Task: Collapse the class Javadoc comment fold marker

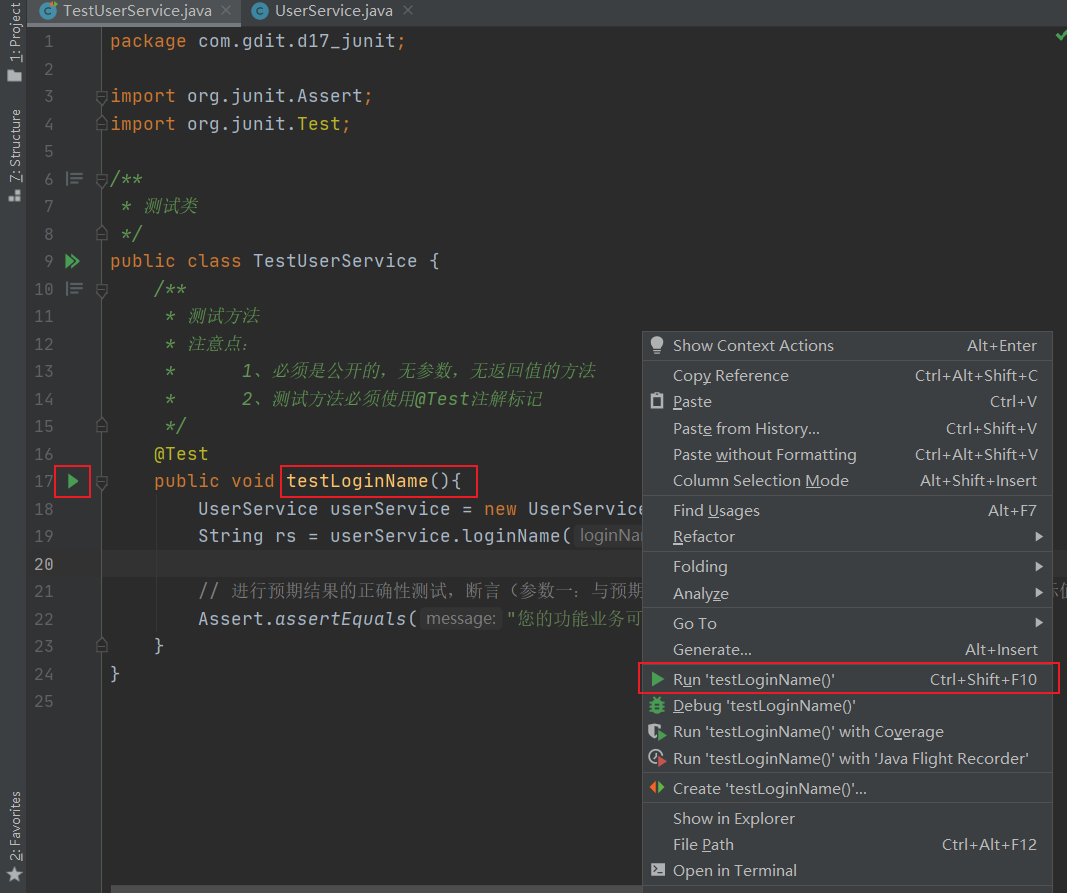Action: point(101,179)
